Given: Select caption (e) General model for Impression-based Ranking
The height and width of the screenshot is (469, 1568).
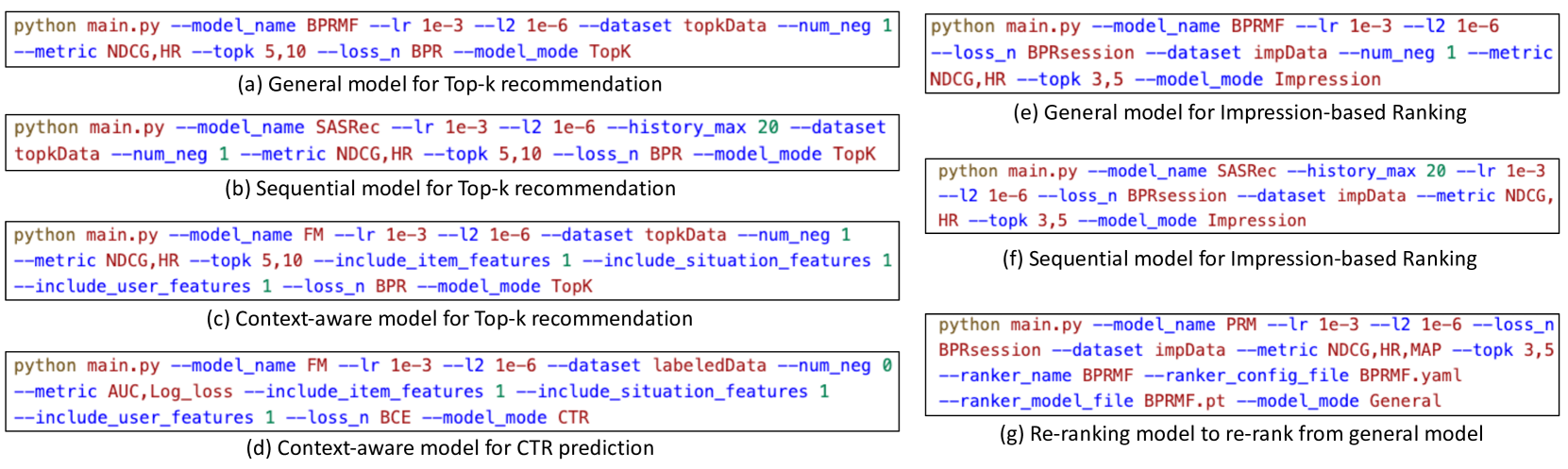Looking at the screenshot, I should (1239, 112).
